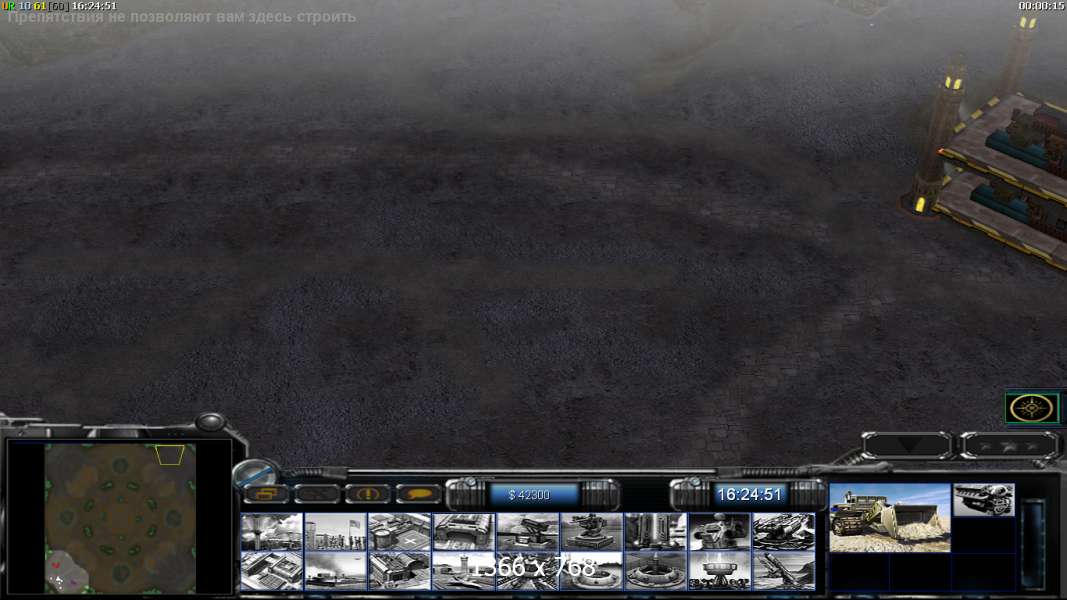The height and width of the screenshot is (600, 1067).
Task: Select the airfield with control tower
Action: [x=463, y=570]
